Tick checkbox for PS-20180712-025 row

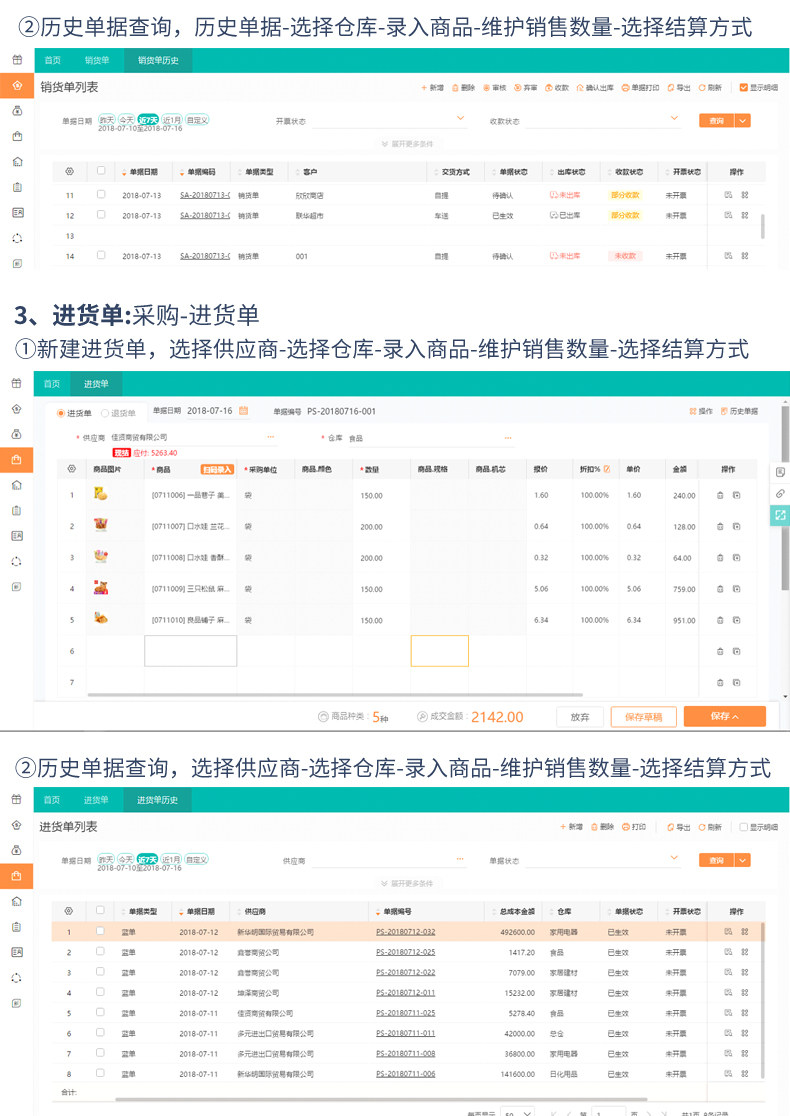tap(100, 952)
